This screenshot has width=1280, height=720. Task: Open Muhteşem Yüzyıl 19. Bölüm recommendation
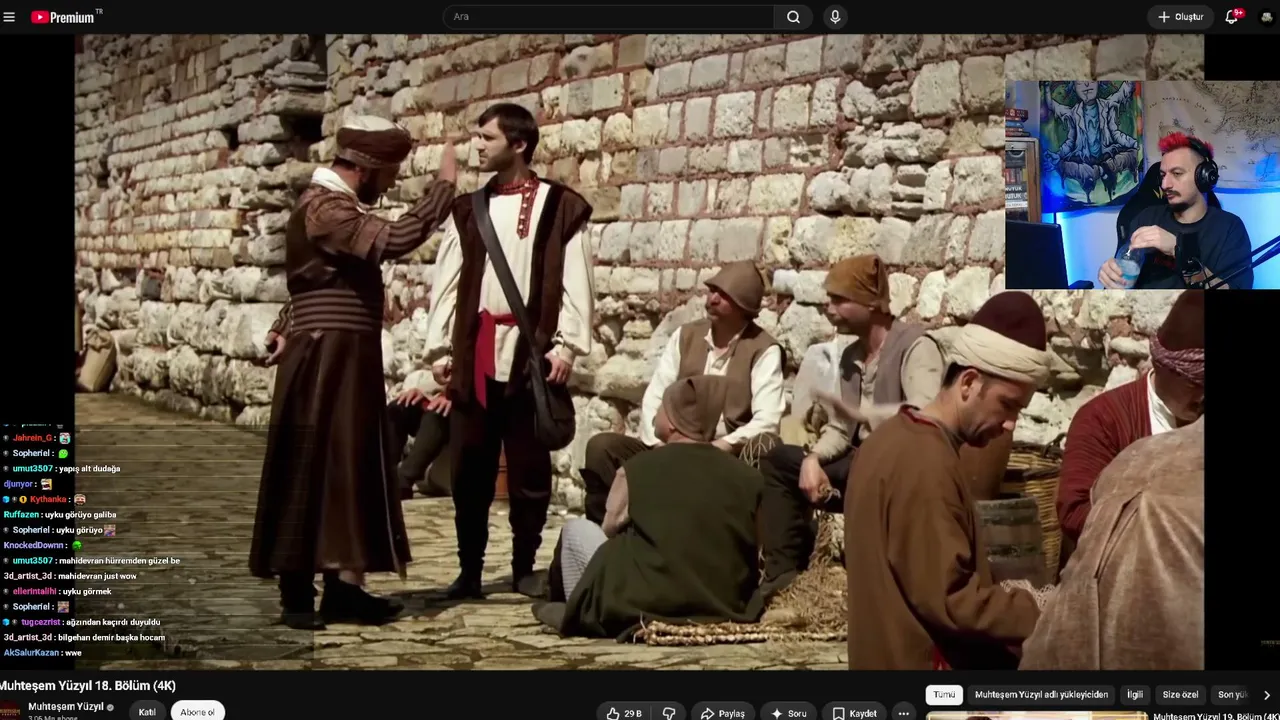pyautogui.click(x=1216, y=716)
